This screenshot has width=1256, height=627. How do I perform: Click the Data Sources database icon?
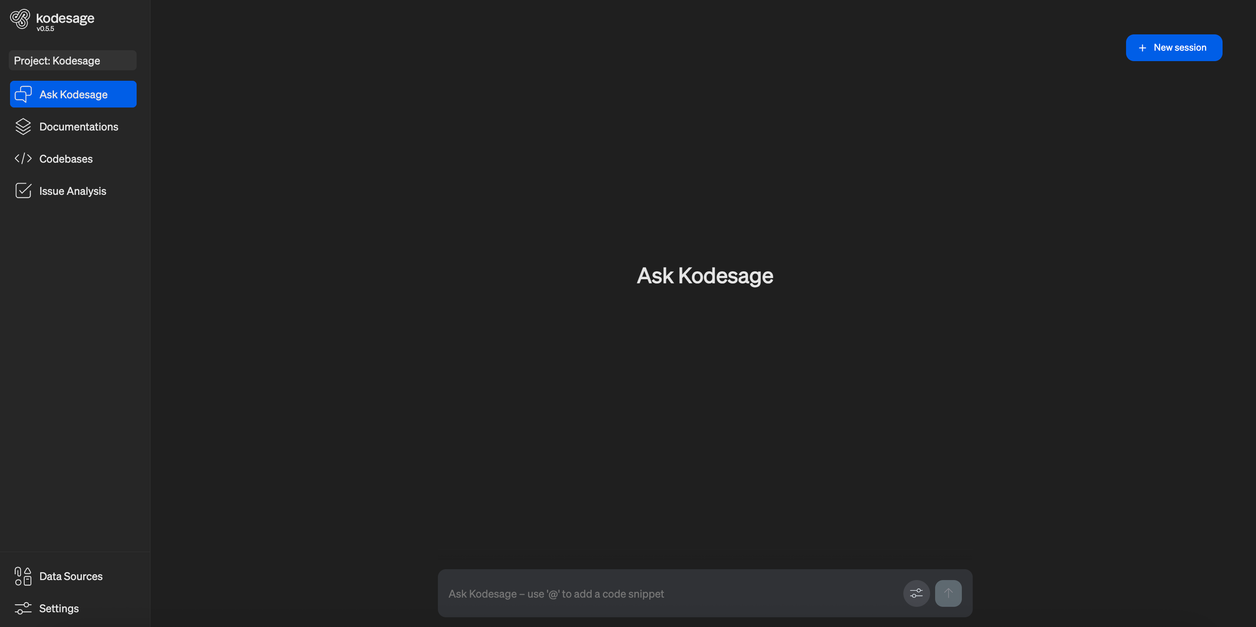pyautogui.click(x=22, y=575)
